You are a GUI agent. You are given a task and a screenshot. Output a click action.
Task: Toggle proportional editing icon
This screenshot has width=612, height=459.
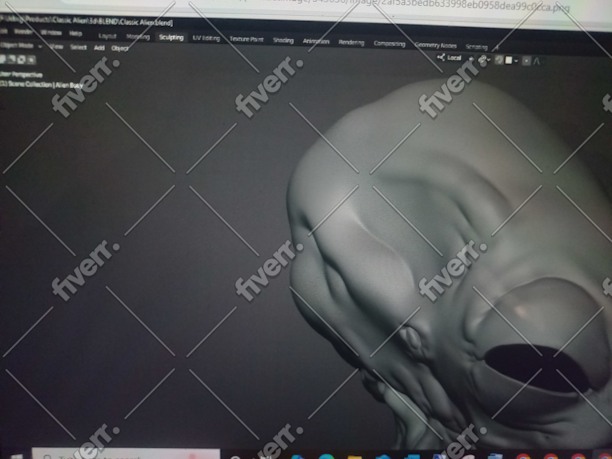(526, 61)
